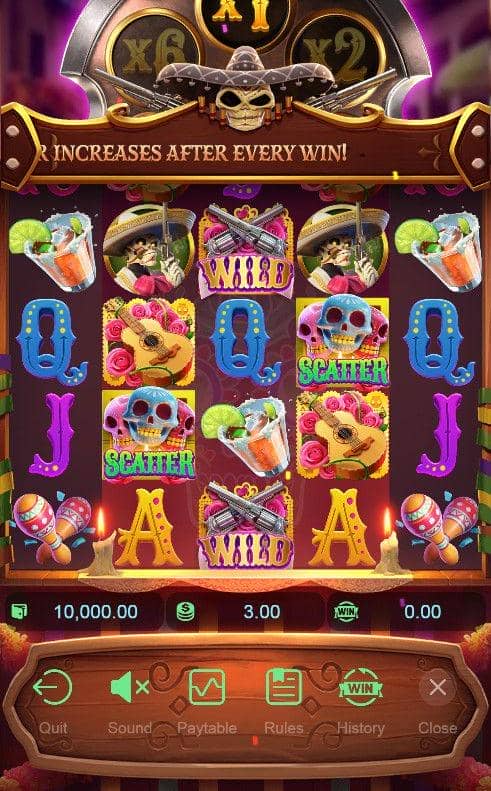The height and width of the screenshot is (791, 491).
Task: Click the 10,000.00 balance value
Action: (95, 612)
